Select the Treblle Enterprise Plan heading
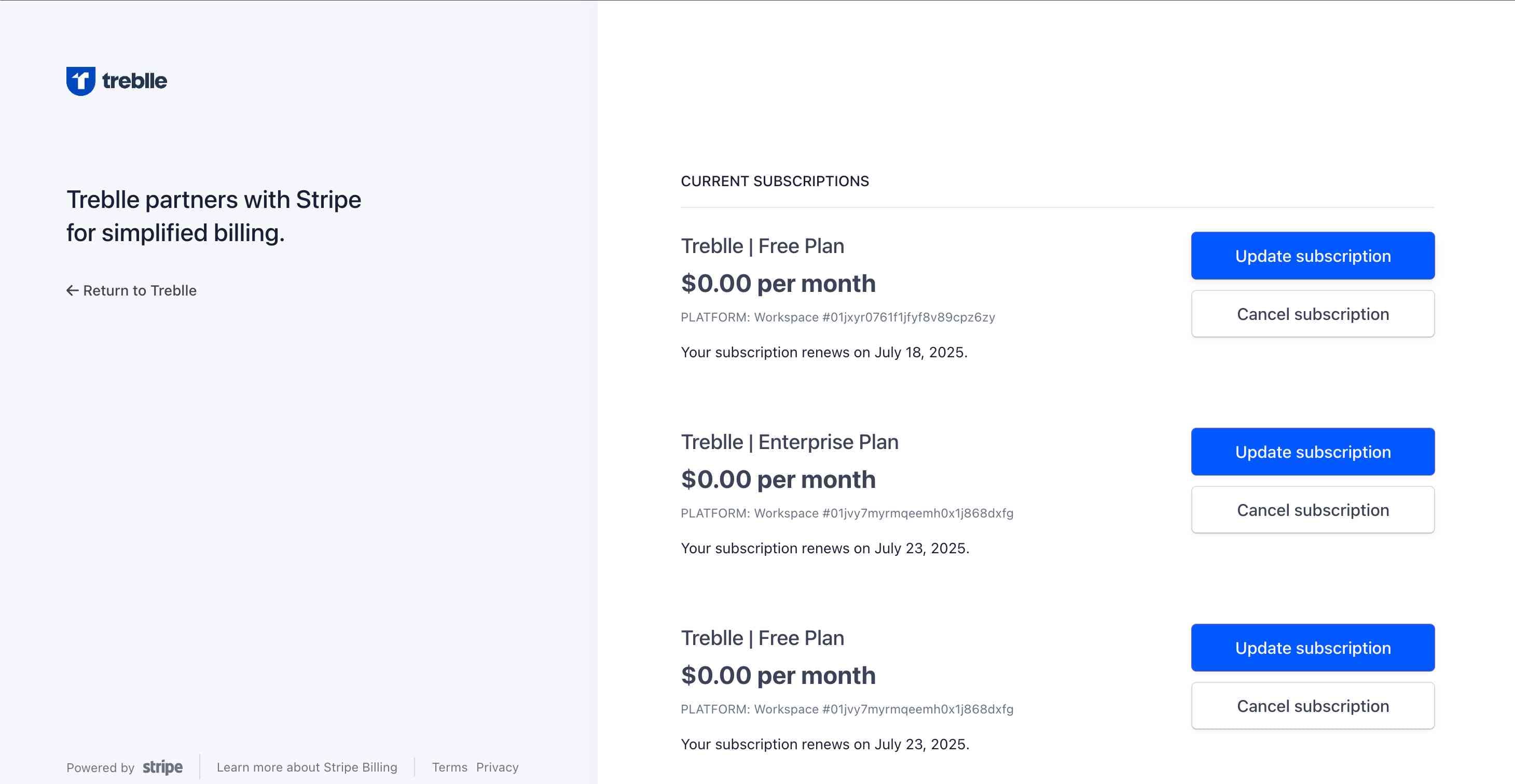Screen dimensions: 1515x784 click(790, 441)
